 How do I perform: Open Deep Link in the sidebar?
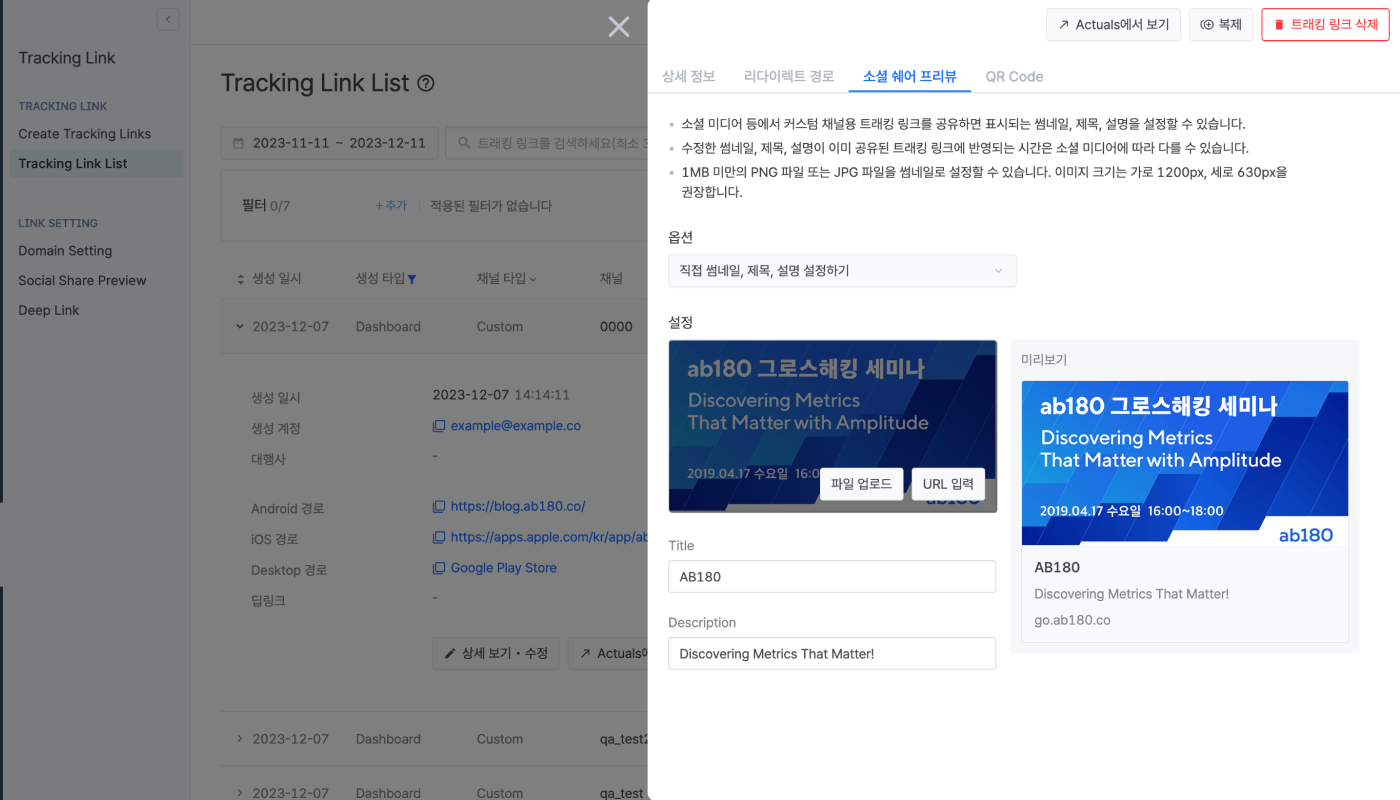click(x=49, y=310)
